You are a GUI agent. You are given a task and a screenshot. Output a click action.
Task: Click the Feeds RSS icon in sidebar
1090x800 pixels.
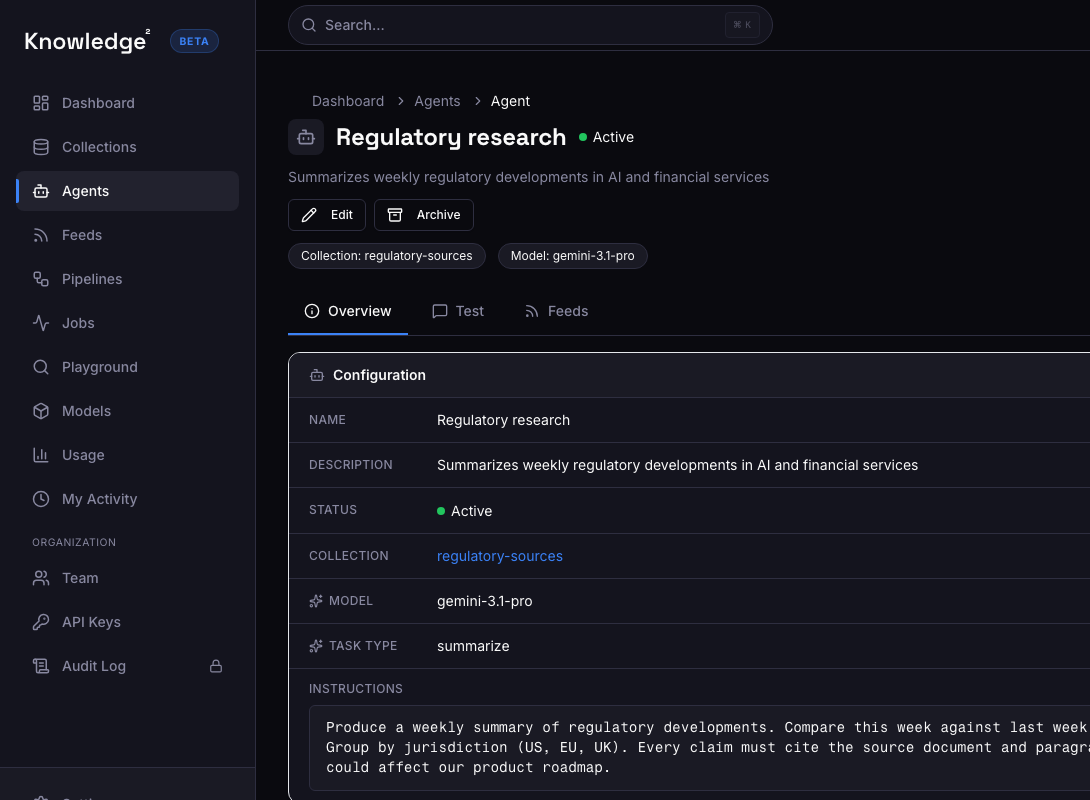[x=41, y=235]
